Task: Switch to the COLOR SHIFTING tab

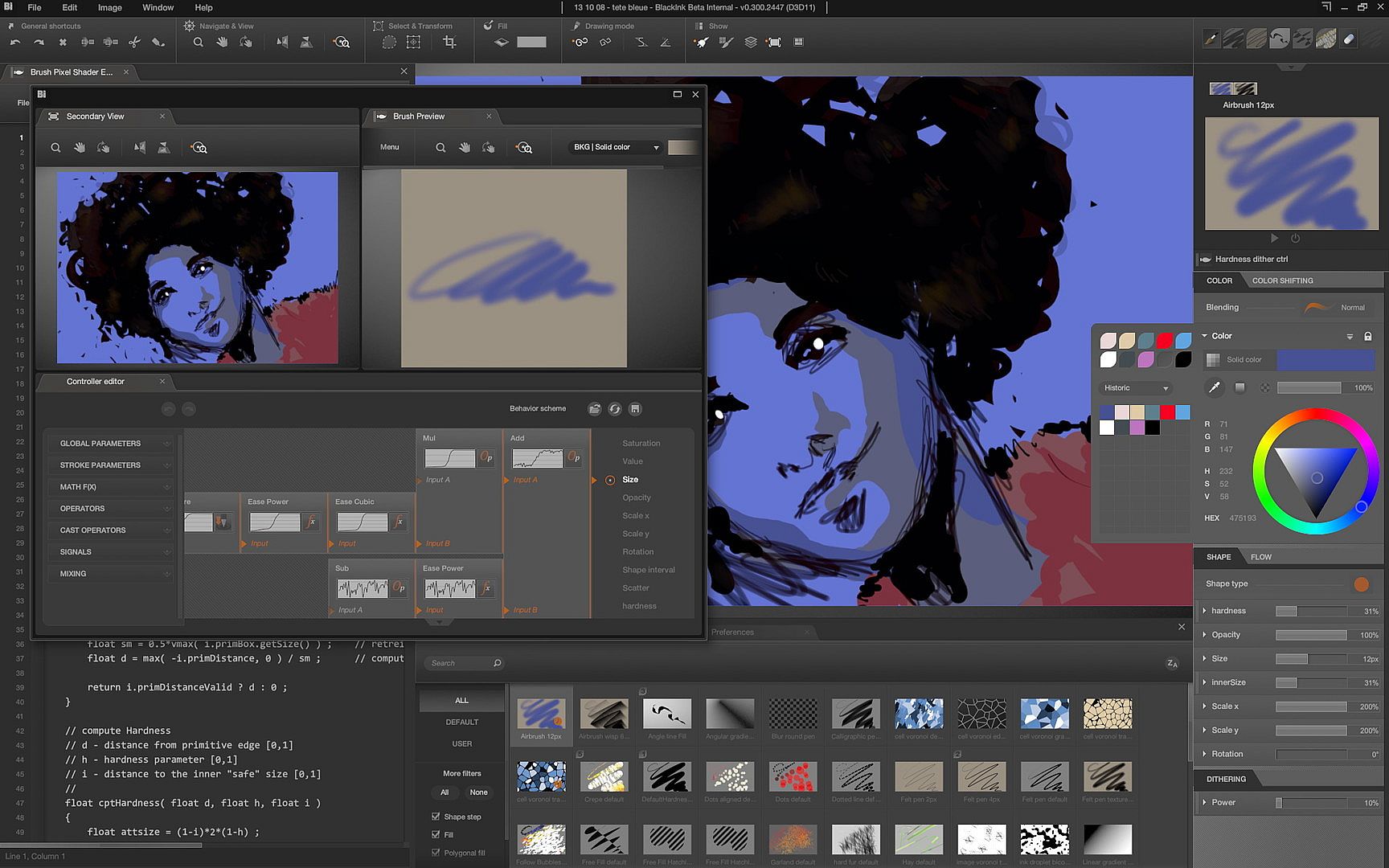Action: point(1282,280)
